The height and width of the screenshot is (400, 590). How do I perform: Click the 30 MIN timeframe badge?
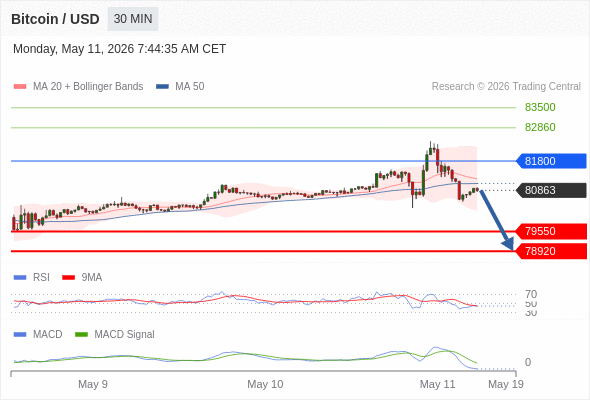(x=133, y=19)
